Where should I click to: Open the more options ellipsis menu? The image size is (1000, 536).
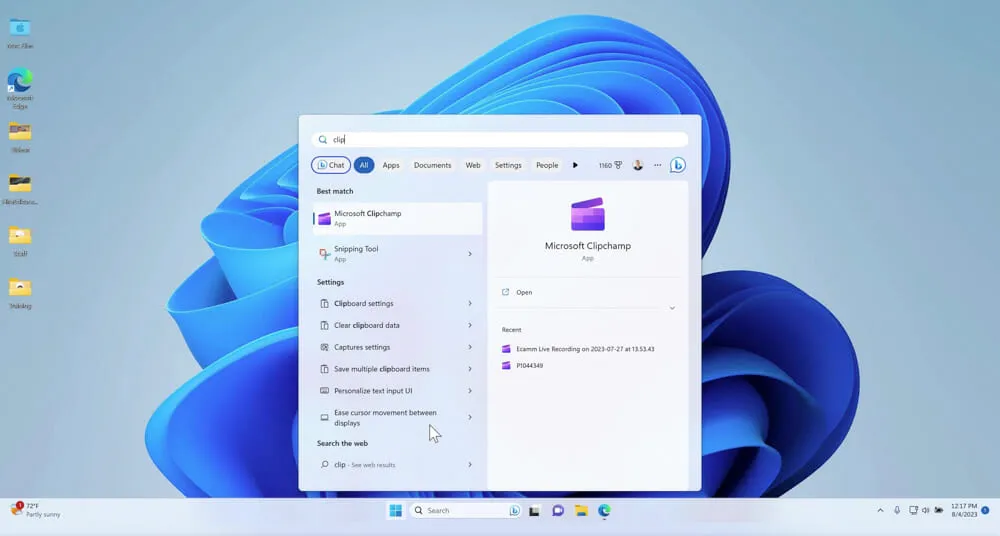point(657,165)
